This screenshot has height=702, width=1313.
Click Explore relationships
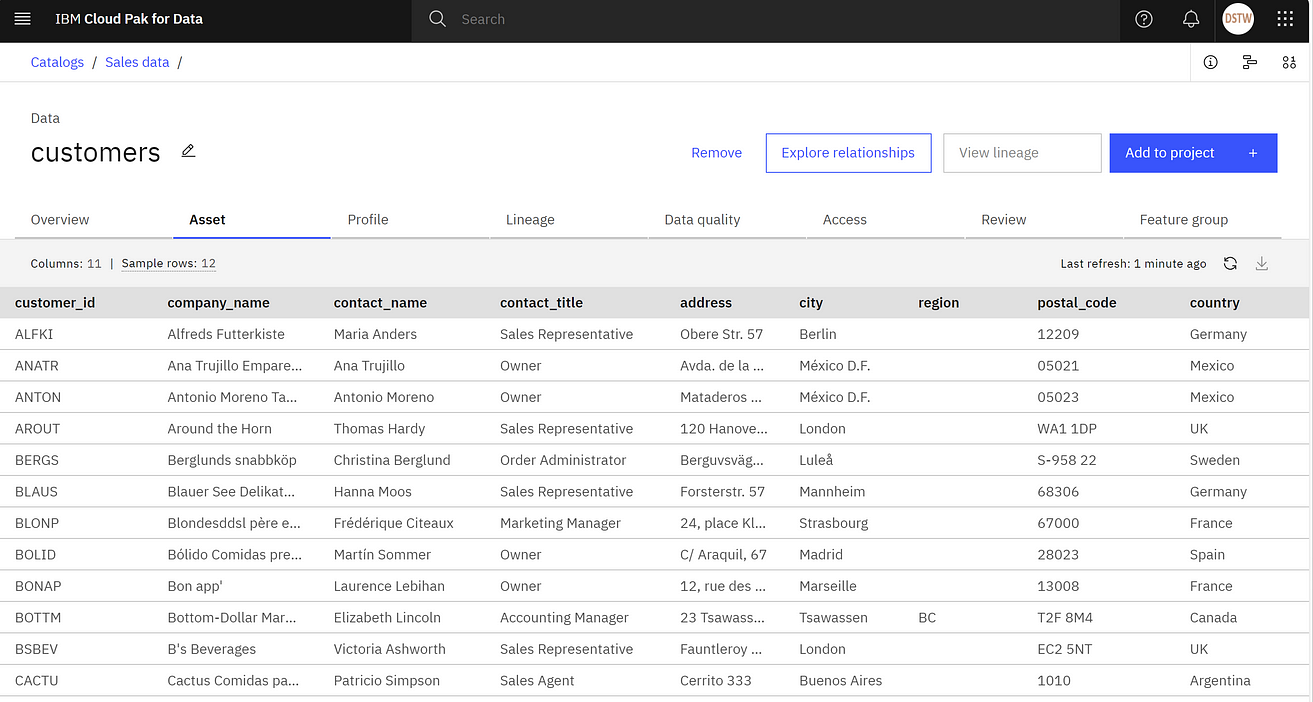point(848,153)
